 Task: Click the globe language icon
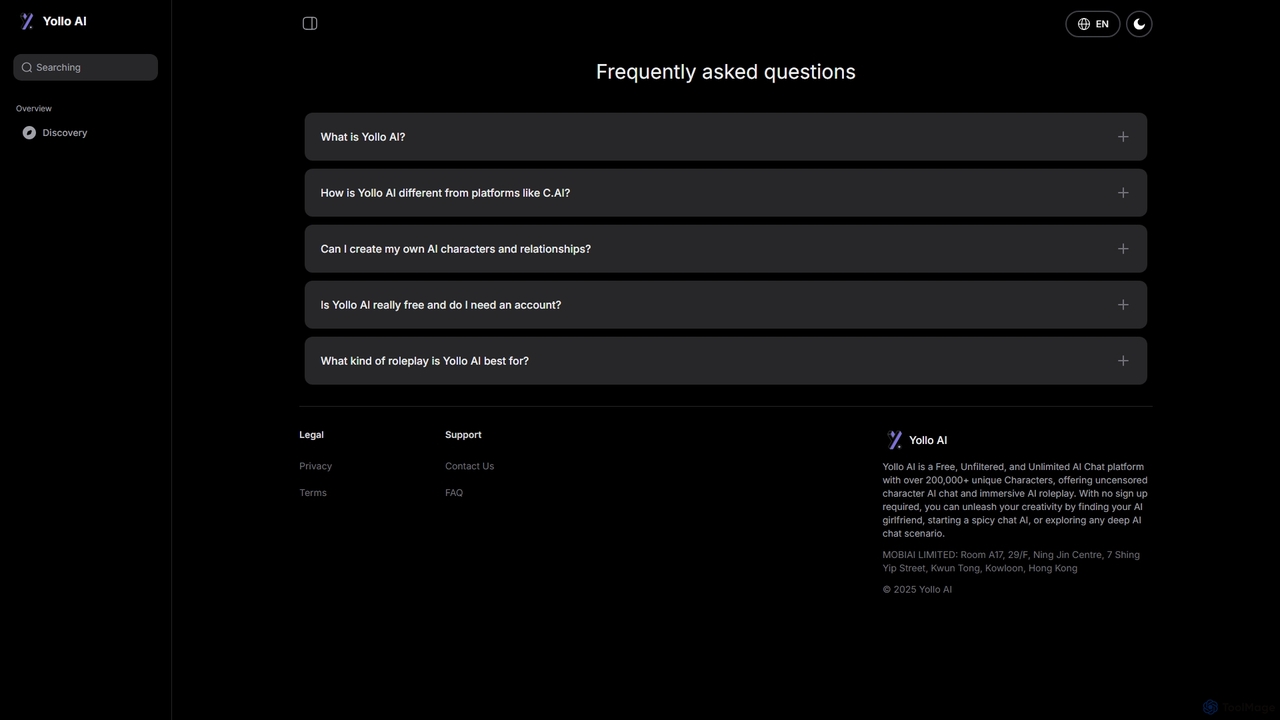(x=1084, y=24)
